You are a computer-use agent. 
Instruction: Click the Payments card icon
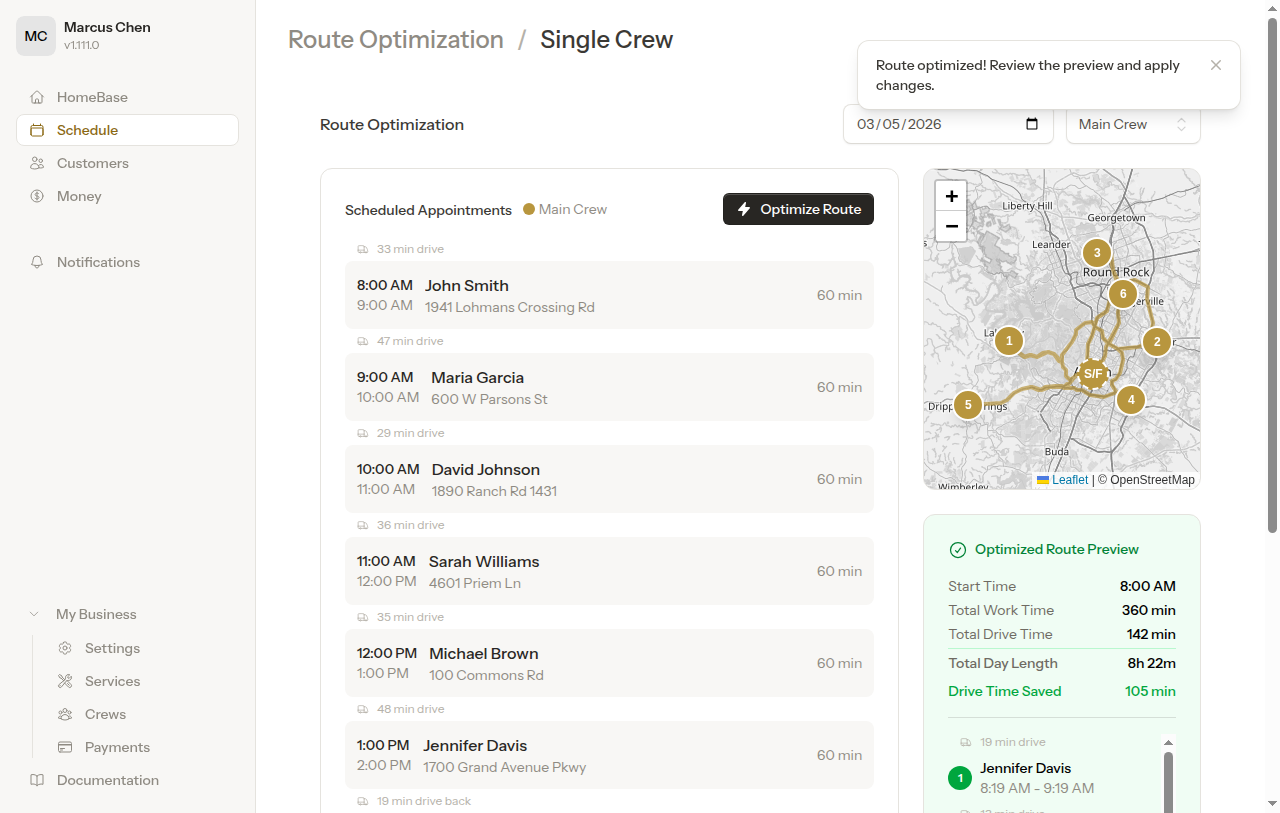point(65,747)
